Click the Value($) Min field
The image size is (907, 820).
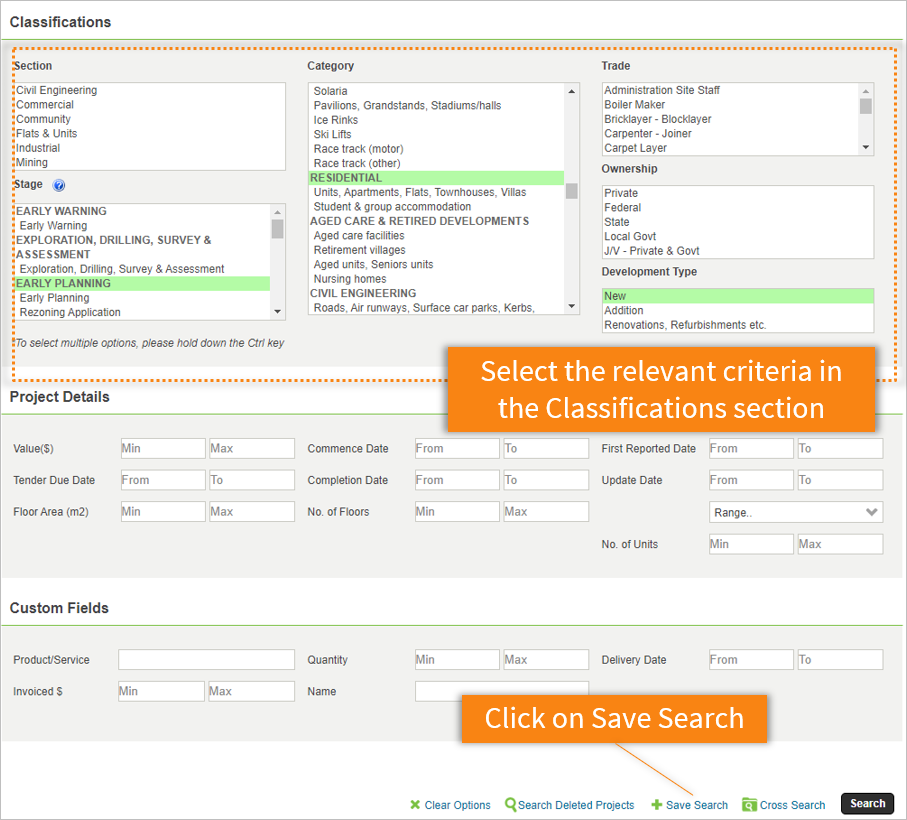(x=163, y=449)
